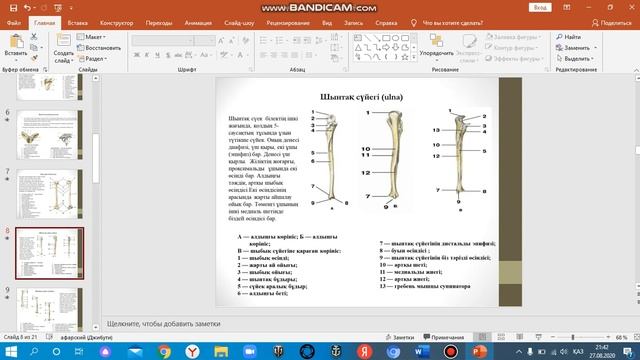640x360 pixels.
Task: Switch to the Анимация tab
Action: pos(198,23)
